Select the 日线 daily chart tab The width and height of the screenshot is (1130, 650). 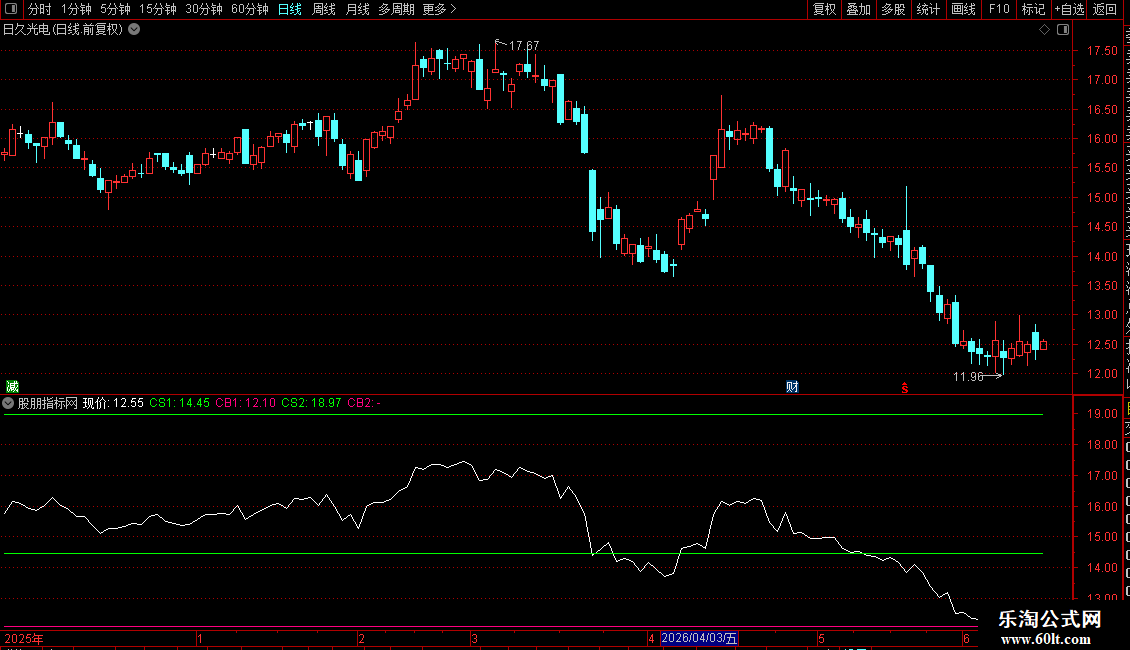[x=290, y=9]
